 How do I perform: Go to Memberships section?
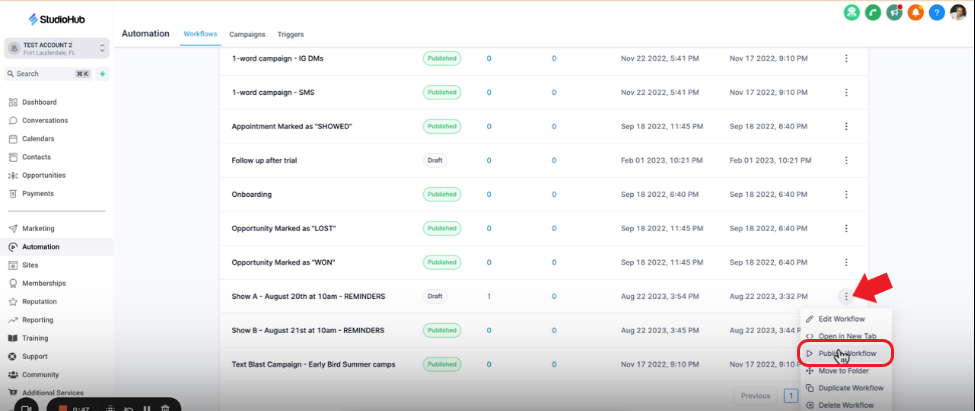coord(44,283)
